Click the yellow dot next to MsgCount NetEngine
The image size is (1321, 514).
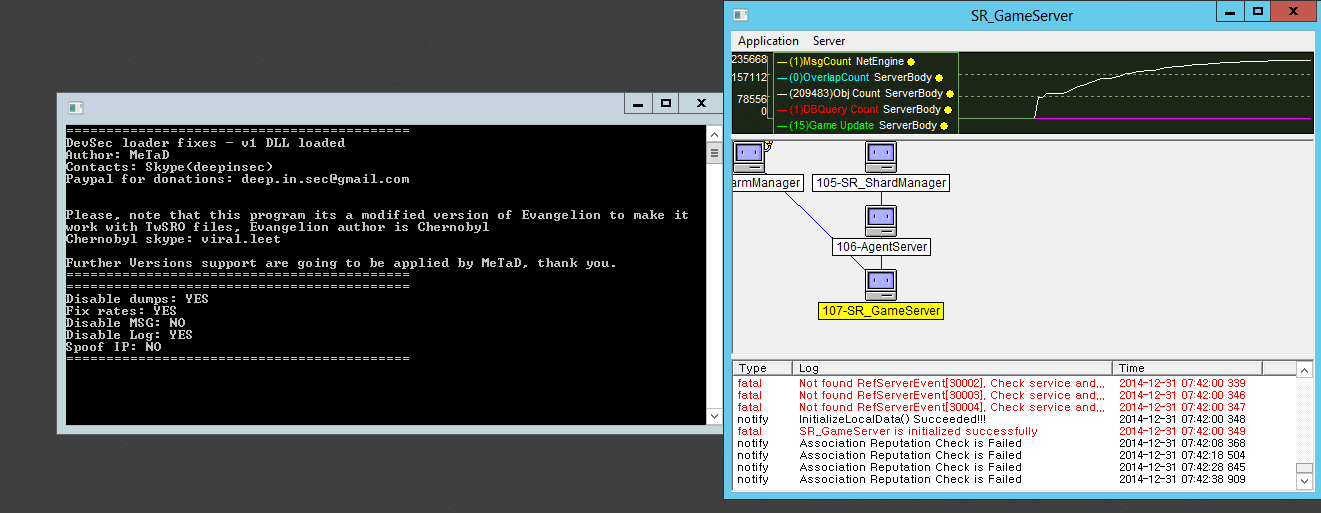click(911, 62)
